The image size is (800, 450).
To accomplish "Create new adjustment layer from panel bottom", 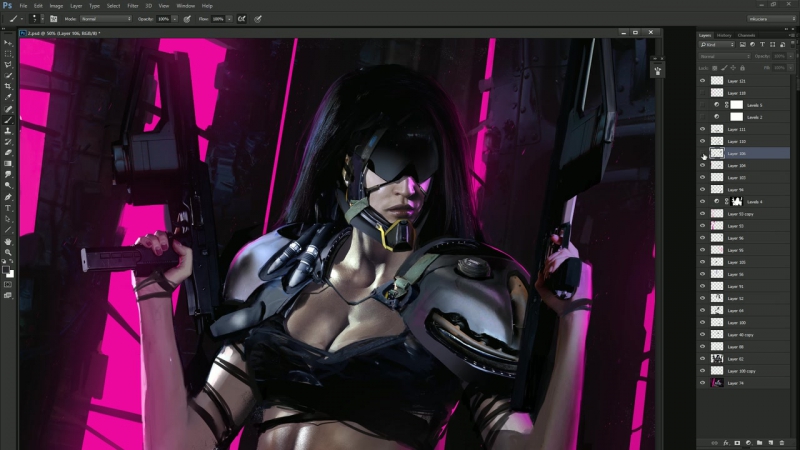I will coord(748,443).
